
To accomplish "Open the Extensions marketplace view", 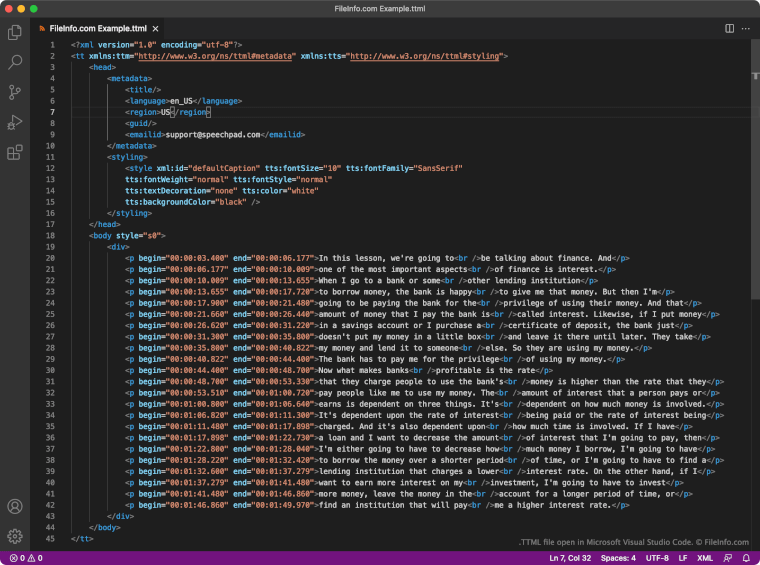I will tap(15, 152).
